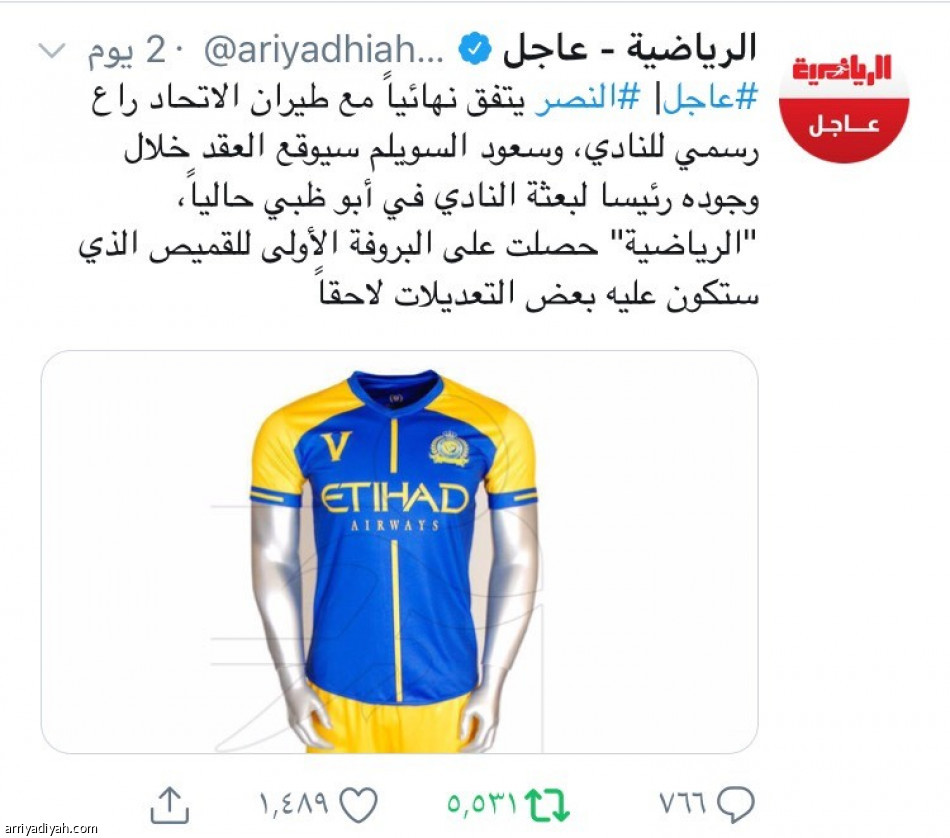950x838 pixels.
Task: Click the retweet count ٥,٥٣١
Action: pyautogui.click(x=482, y=805)
